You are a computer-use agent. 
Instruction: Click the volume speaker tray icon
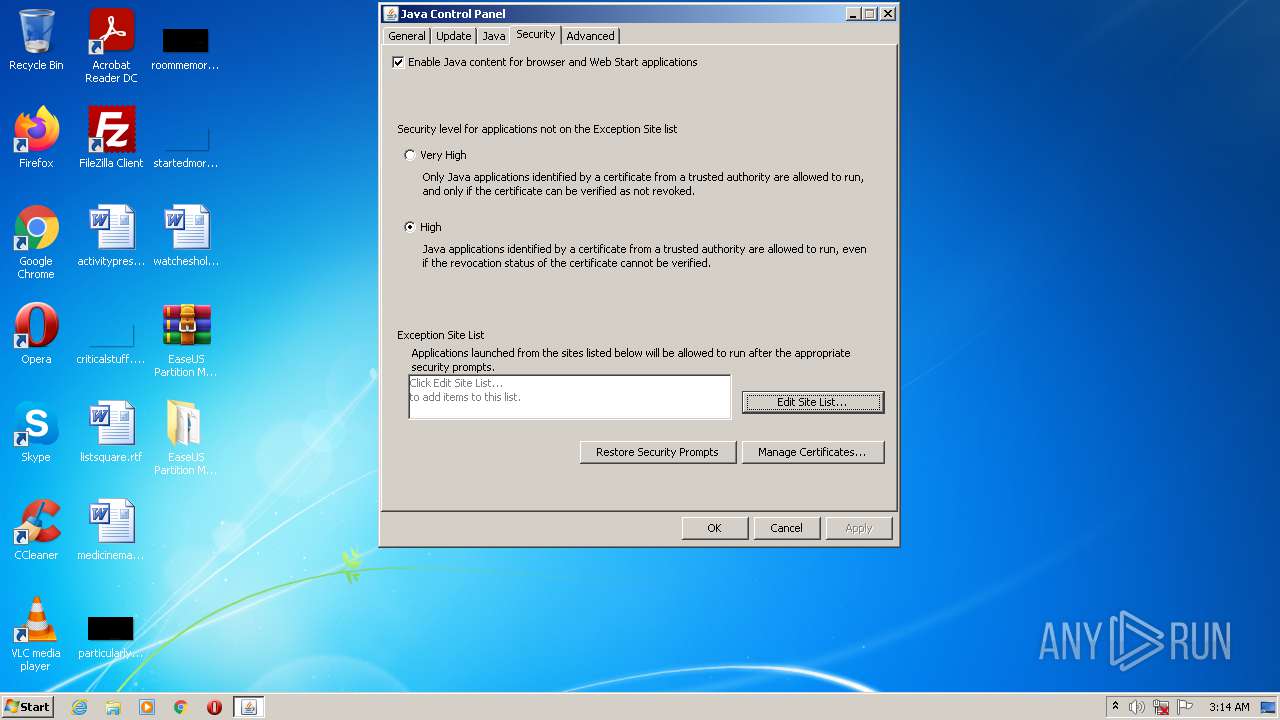pyautogui.click(x=1137, y=707)
